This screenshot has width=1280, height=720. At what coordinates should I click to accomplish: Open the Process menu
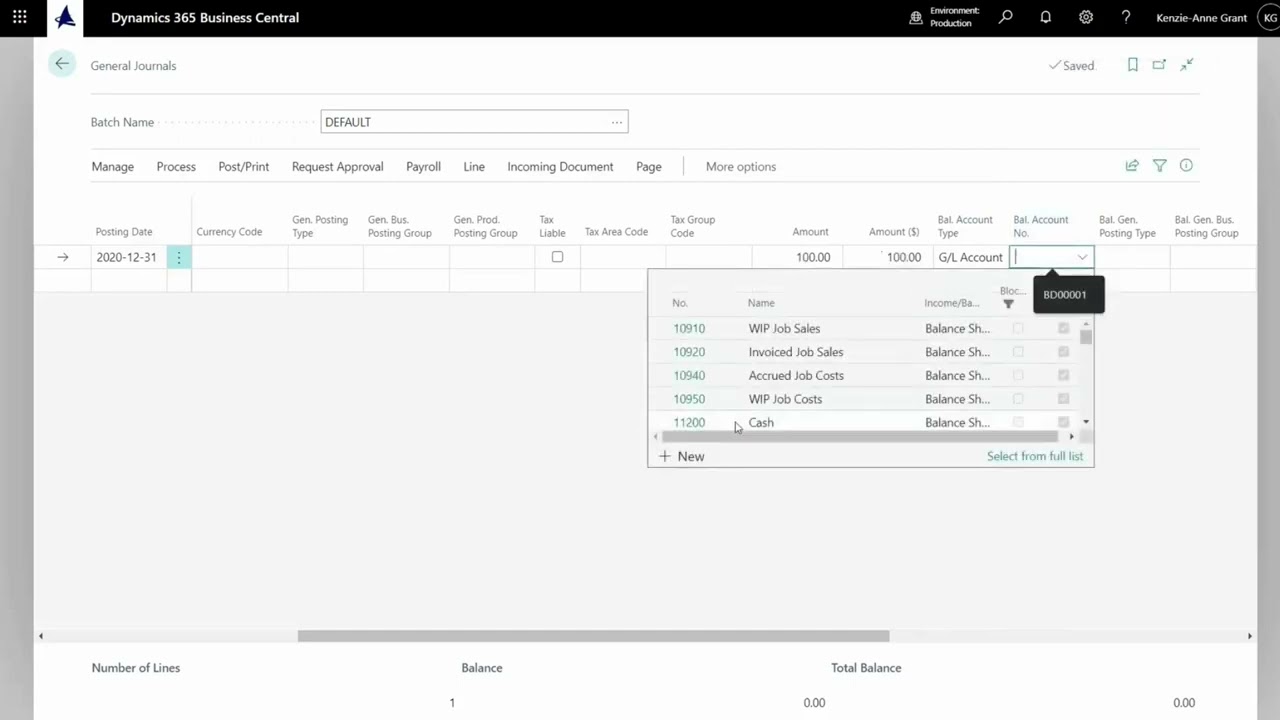176,167
